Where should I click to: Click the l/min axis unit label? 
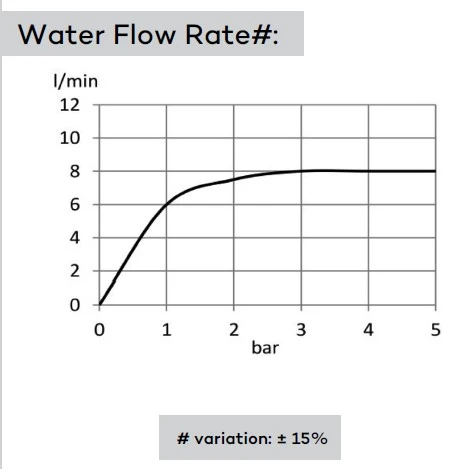(x=76, y=82)
